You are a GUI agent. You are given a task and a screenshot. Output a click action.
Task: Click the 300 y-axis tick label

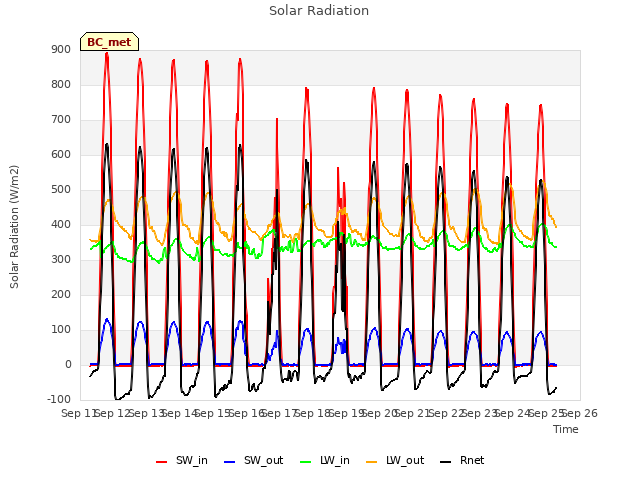click(x=61, y=260)
